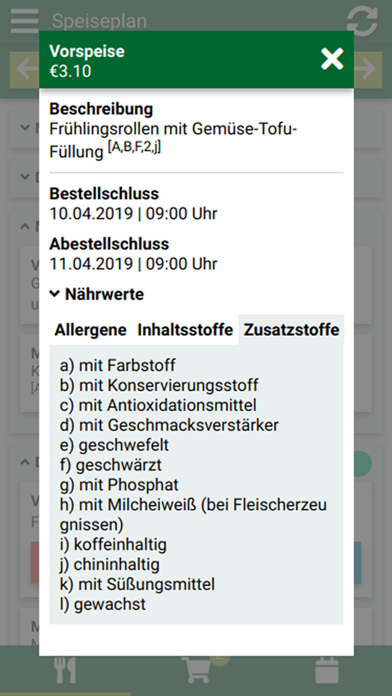Switch to the Inhaltsstoffe tab

pos(185,330)
